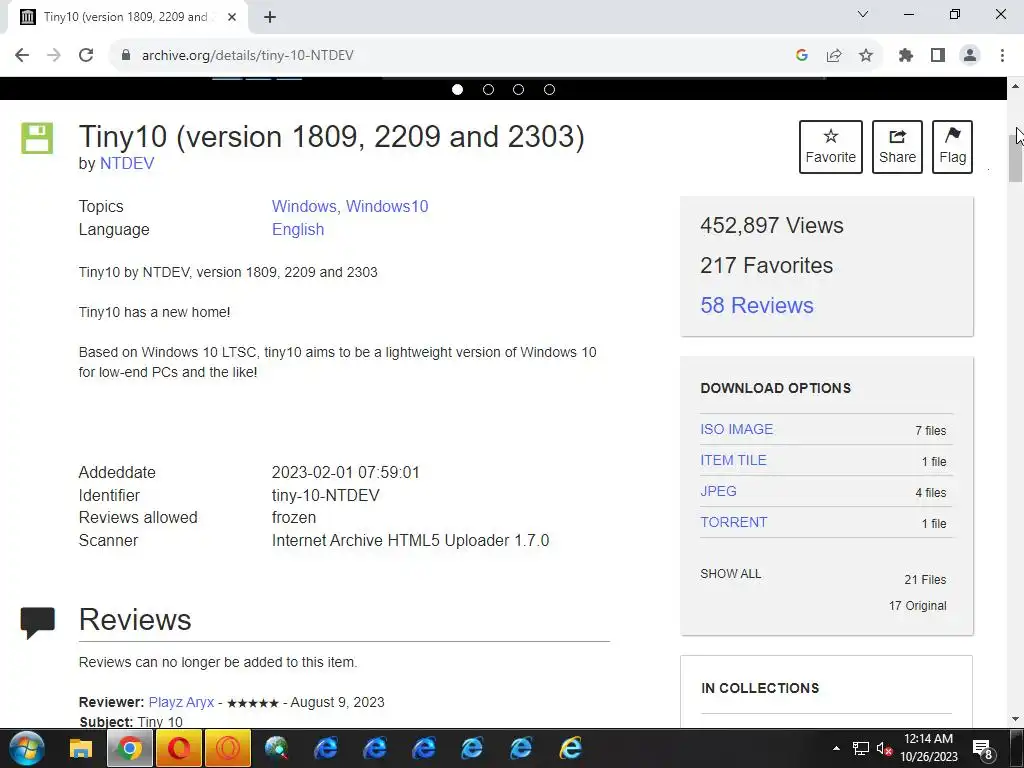Screen dimensions: 1024x768
Task: Open a new browser tab
Action: coord(270,17)
